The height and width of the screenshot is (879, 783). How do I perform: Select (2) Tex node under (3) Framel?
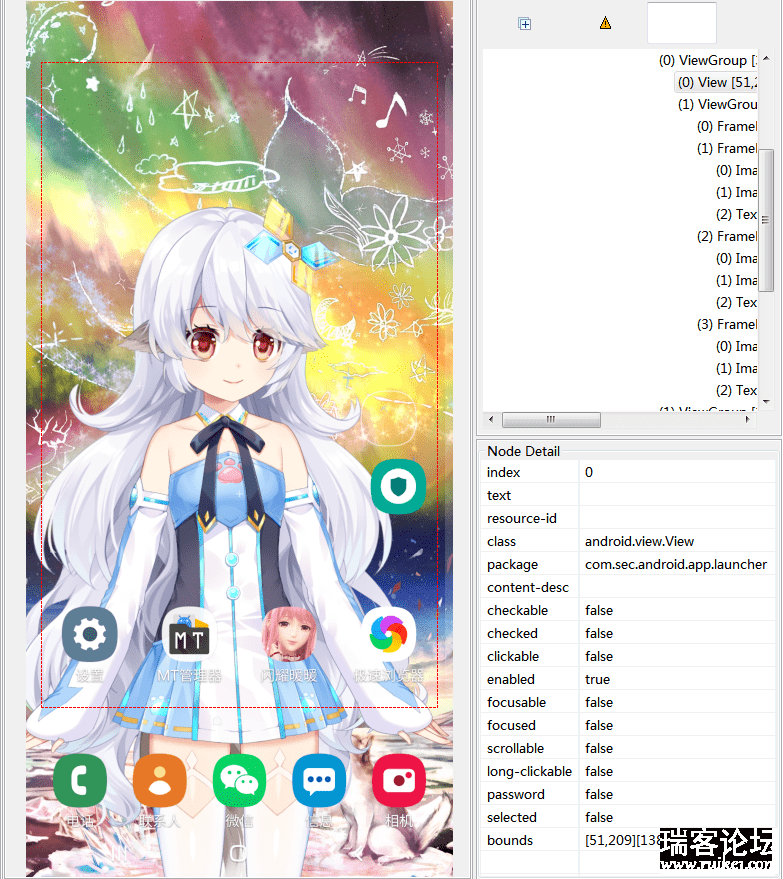point(736,391)
